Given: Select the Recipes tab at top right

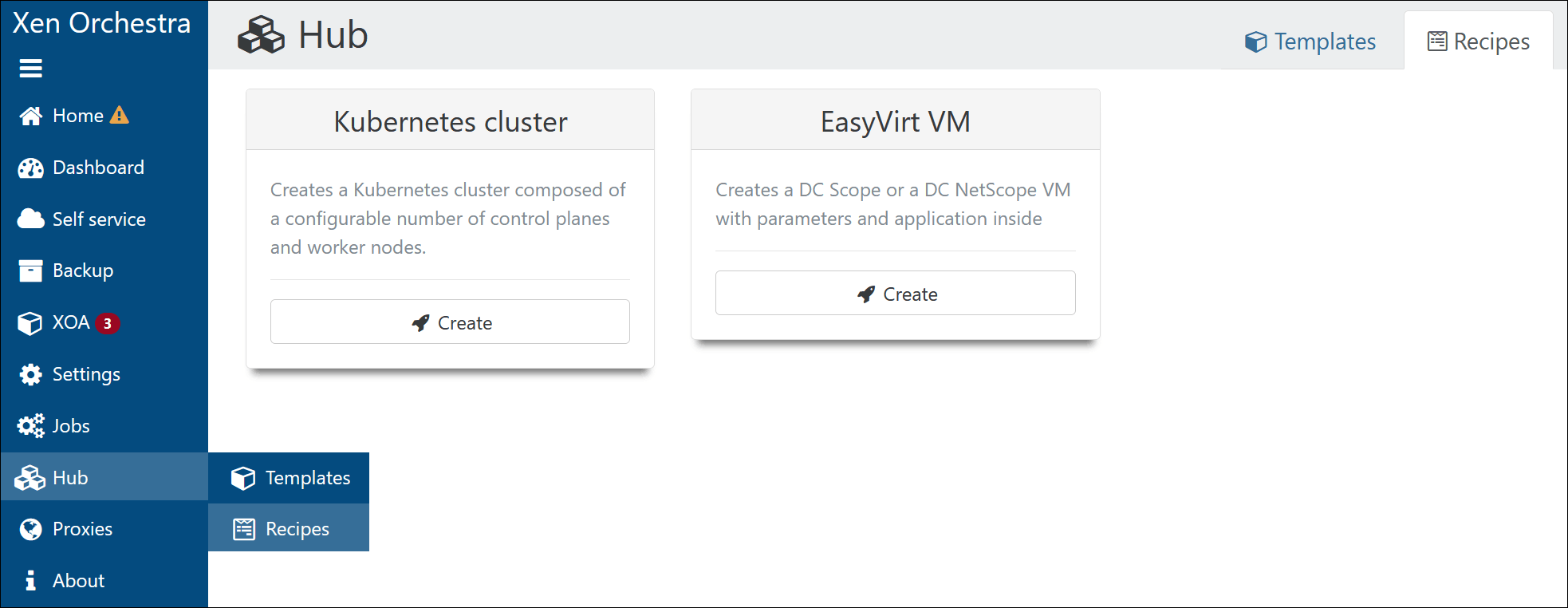Looking at the screenshot, I should [x=1479, y=41].
